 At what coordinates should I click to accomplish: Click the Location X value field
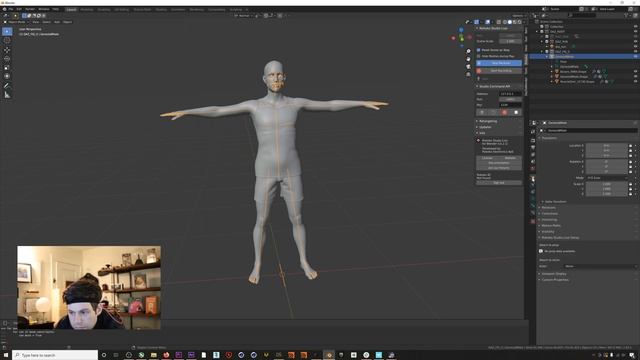607,145
